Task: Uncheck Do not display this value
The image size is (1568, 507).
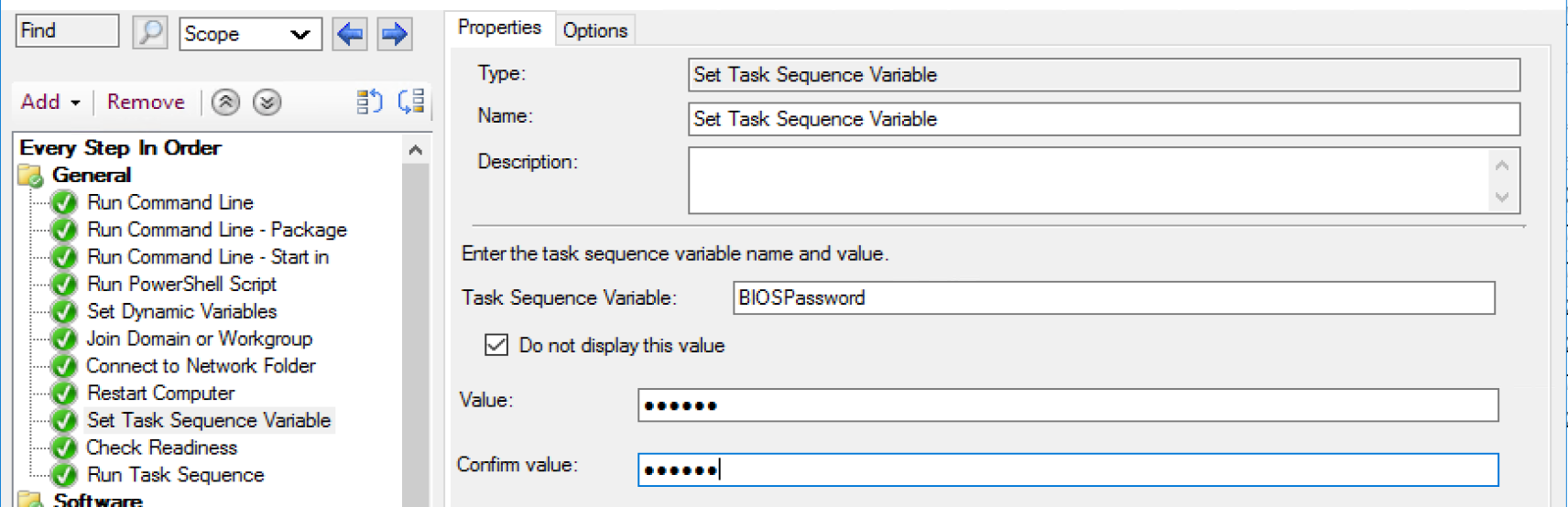Action: point(496,345)
